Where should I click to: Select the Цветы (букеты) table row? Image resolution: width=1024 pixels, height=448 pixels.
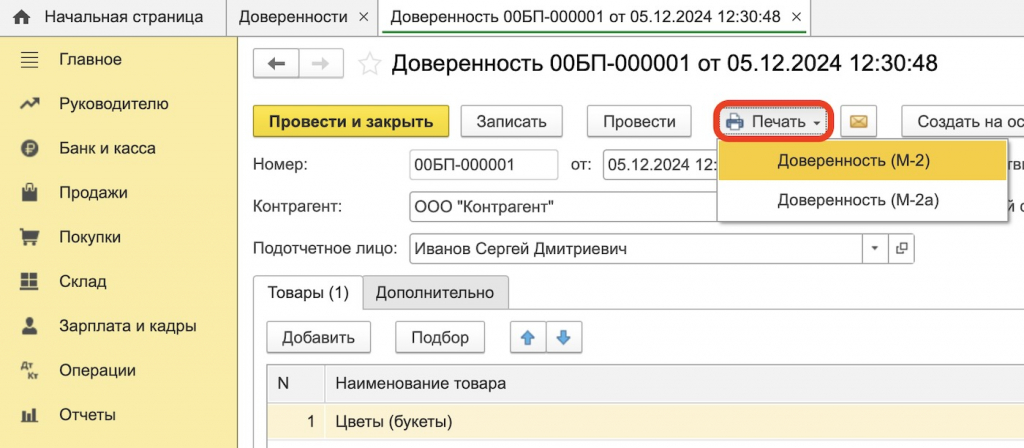(x=645, y=422)
